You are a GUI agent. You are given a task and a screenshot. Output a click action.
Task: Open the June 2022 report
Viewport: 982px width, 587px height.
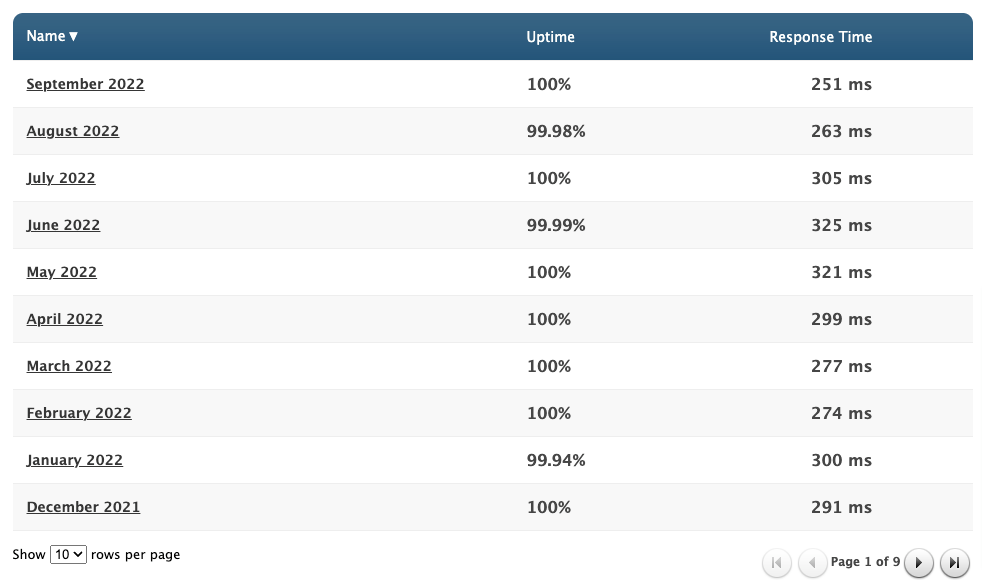click(x=63, y=225)
